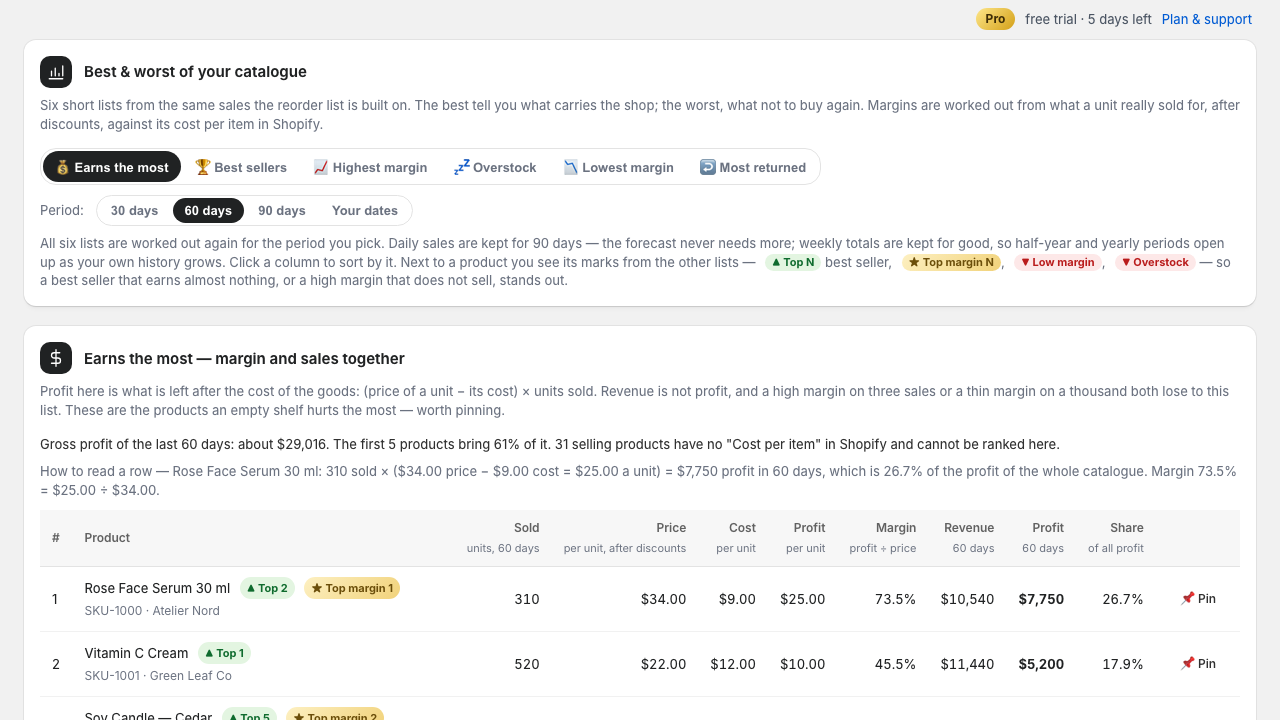
Task: Click the $10,540 revenue cell
Action: [x=967, y=599]
